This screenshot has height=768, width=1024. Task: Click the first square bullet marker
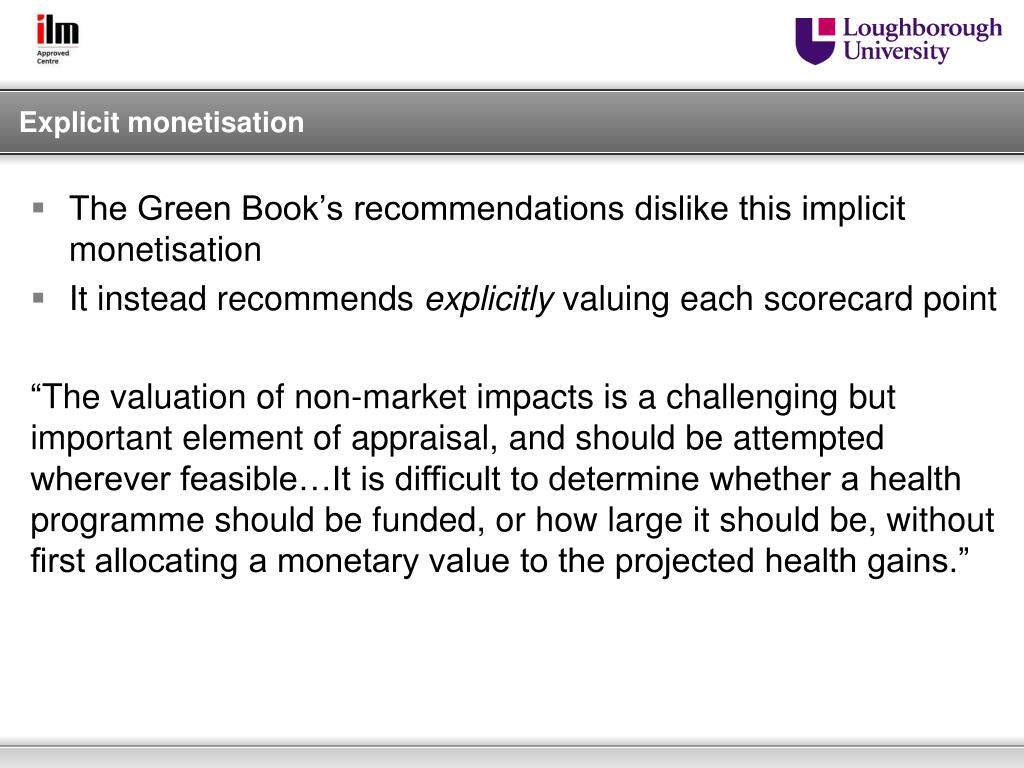tap(39, 208)
